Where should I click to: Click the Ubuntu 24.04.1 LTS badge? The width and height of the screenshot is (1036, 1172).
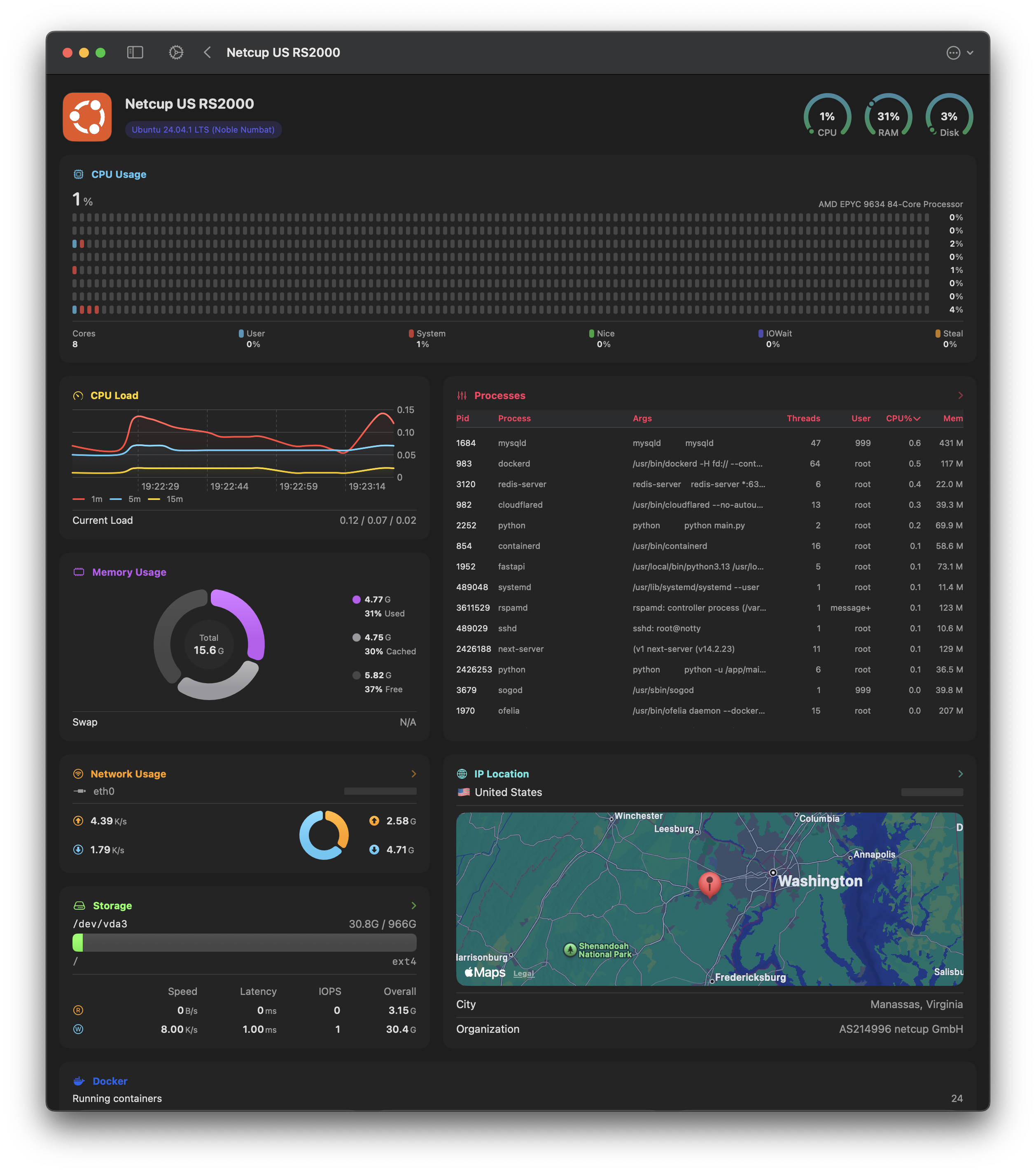tap(203, 130)
